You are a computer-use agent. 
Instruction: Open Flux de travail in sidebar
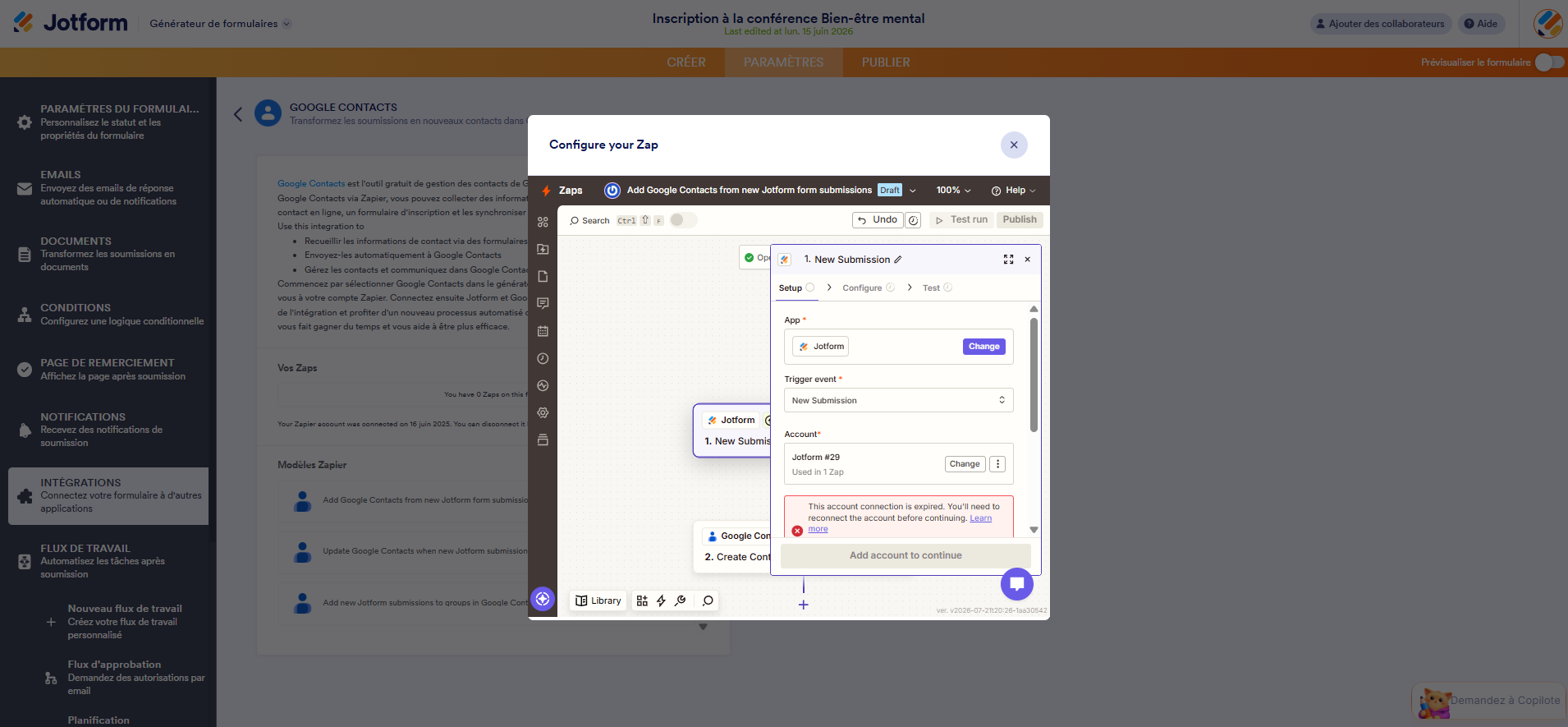pos(108,561)
